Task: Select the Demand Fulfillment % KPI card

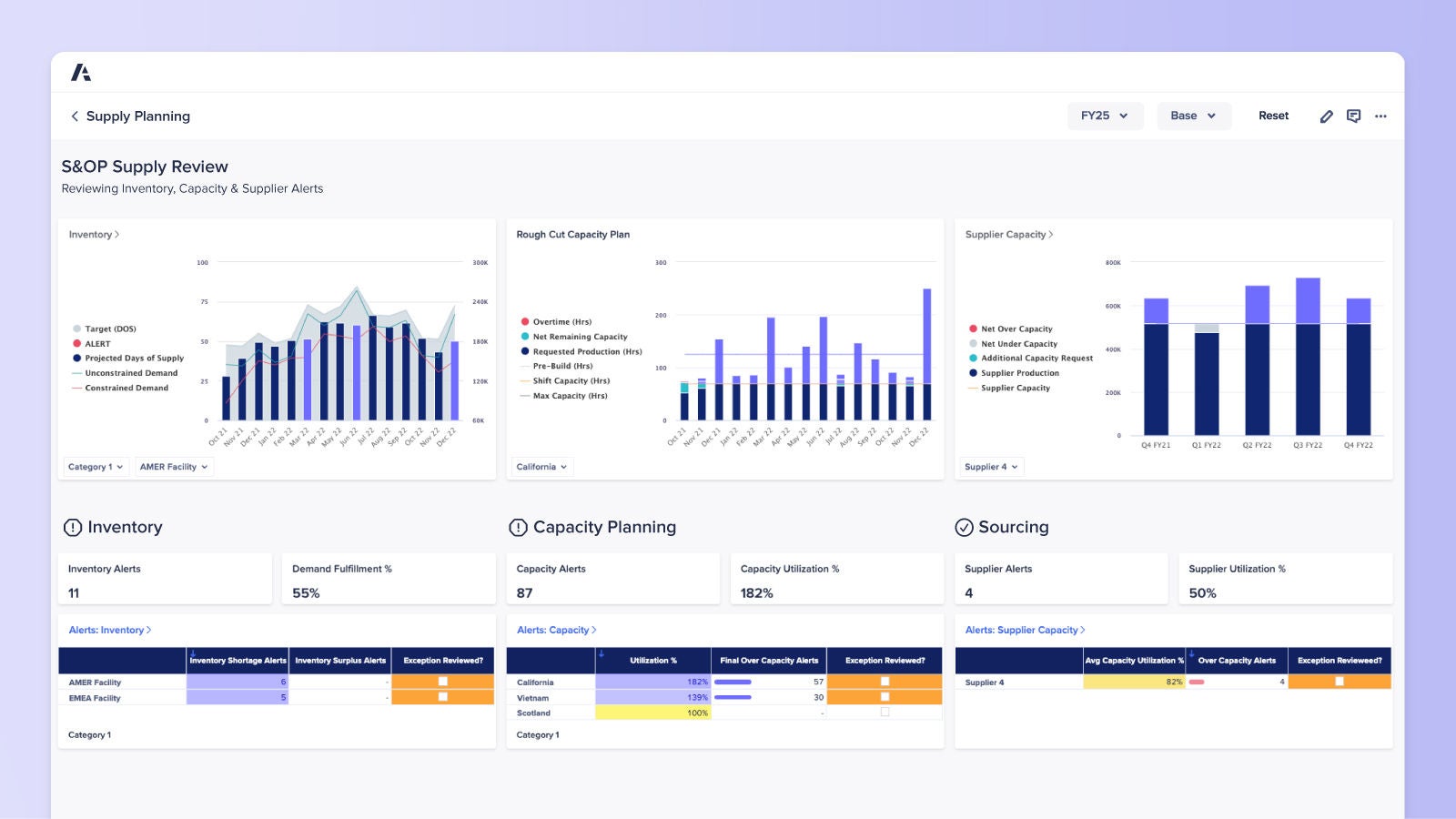Action: 389,579
